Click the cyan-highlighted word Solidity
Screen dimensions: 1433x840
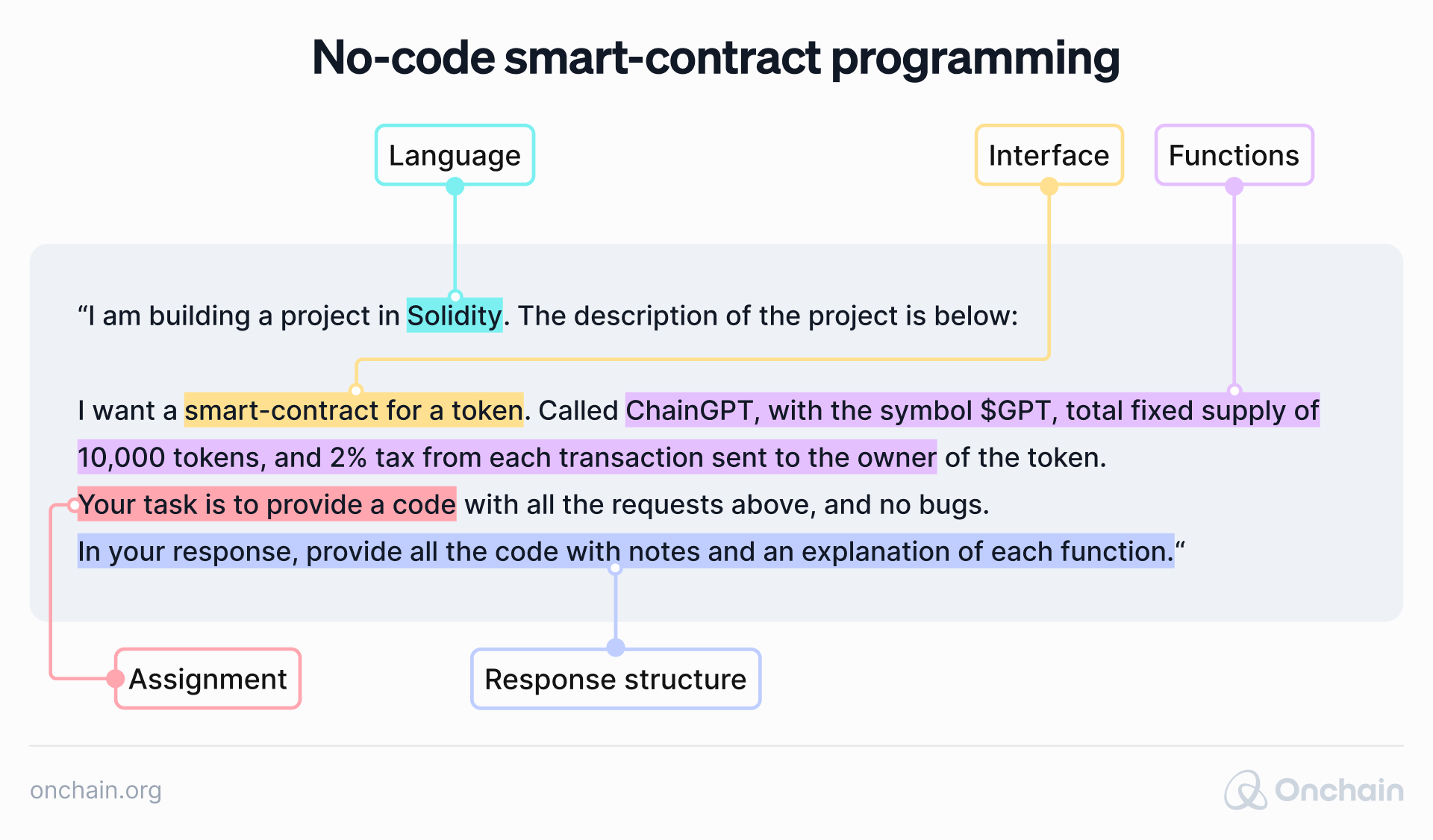point(455,316)
